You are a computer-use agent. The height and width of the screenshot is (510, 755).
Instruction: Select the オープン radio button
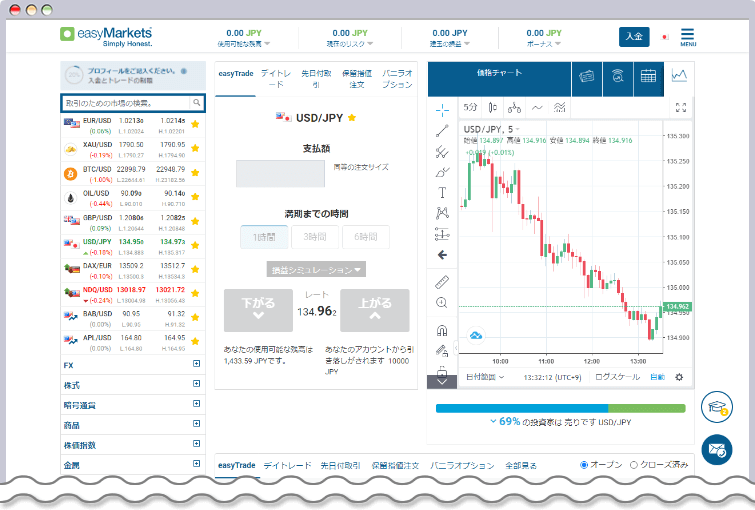point(584,465)
